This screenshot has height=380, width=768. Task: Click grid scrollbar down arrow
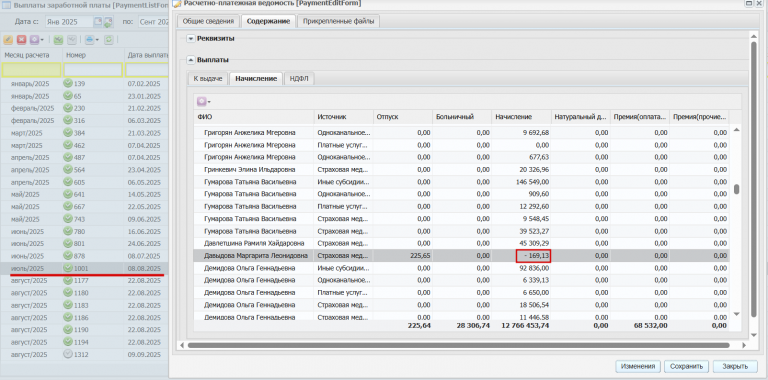click(x=736, y=313)
